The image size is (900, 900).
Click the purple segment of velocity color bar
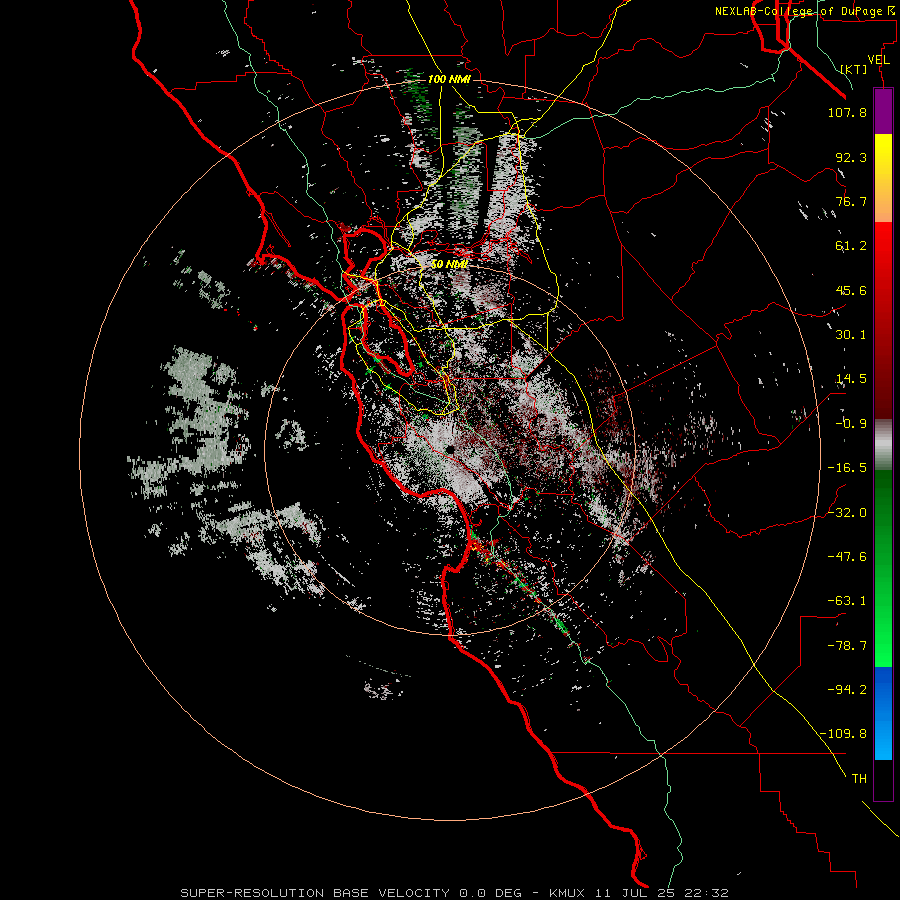coord(883,112)
